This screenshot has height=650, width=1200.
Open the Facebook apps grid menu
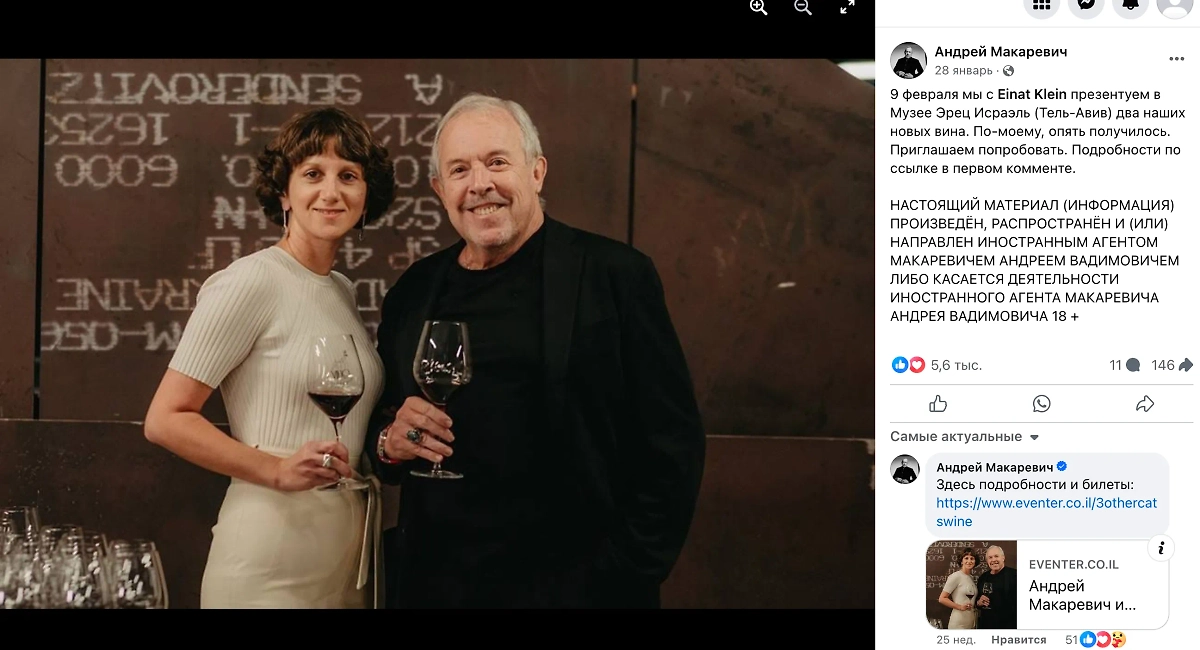coord(1041,5)
